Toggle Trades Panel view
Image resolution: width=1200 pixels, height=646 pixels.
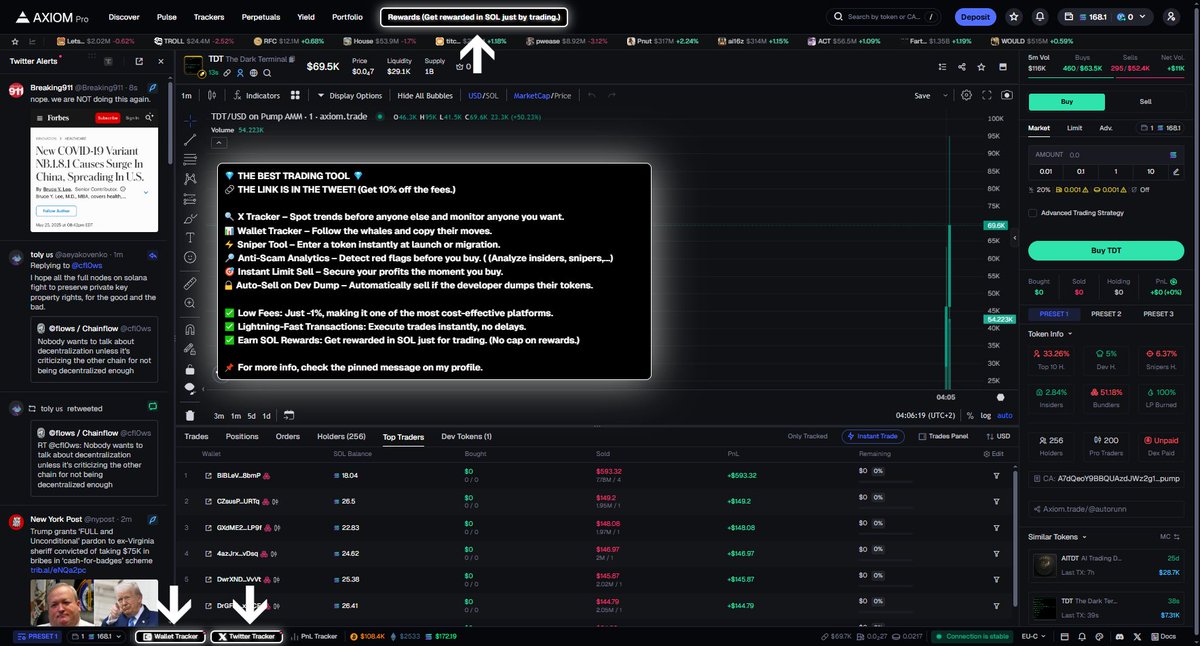tap(943, 436)
